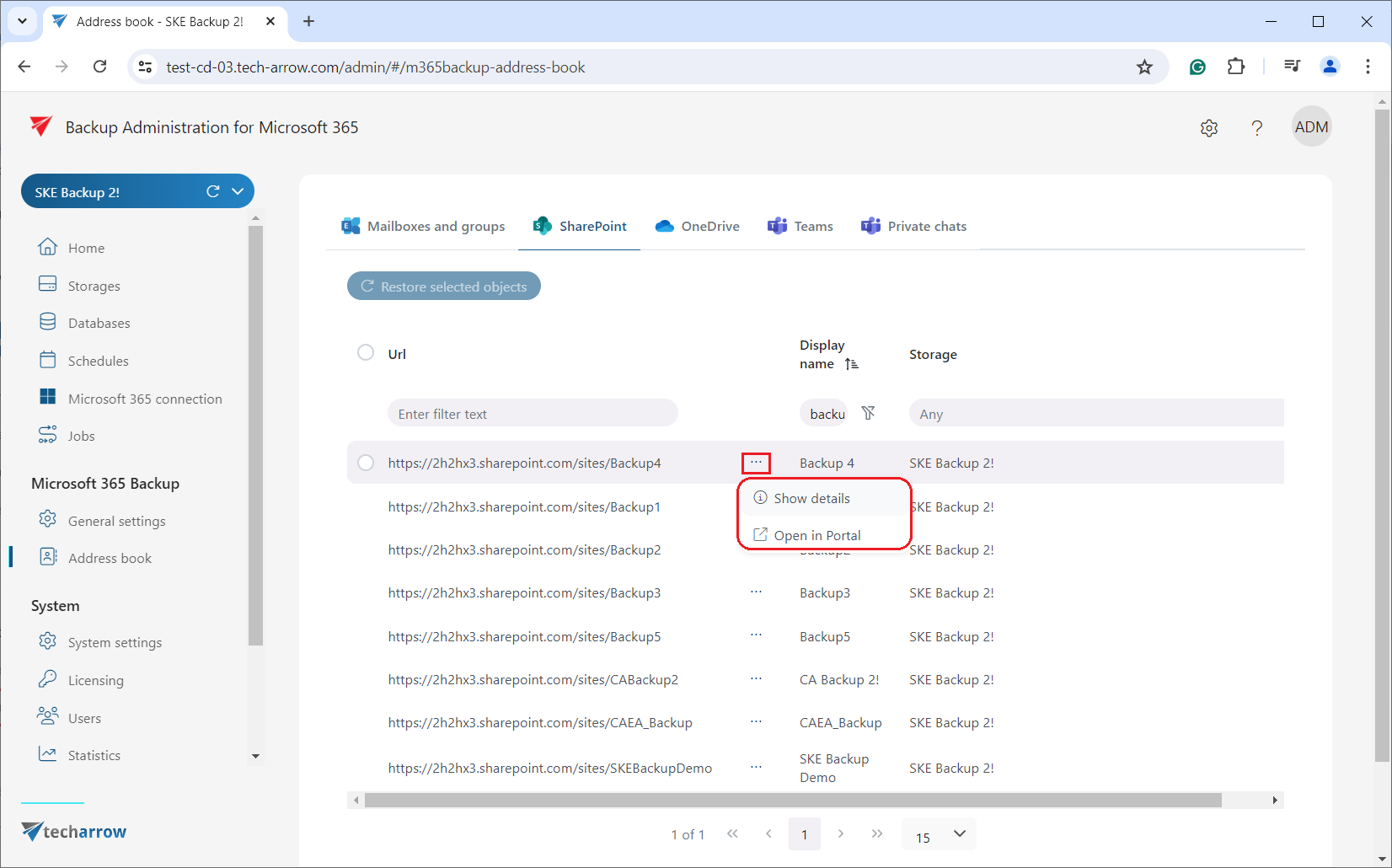
Task: Click the Url Enter filter text field
Action: (x=533, y=414)
